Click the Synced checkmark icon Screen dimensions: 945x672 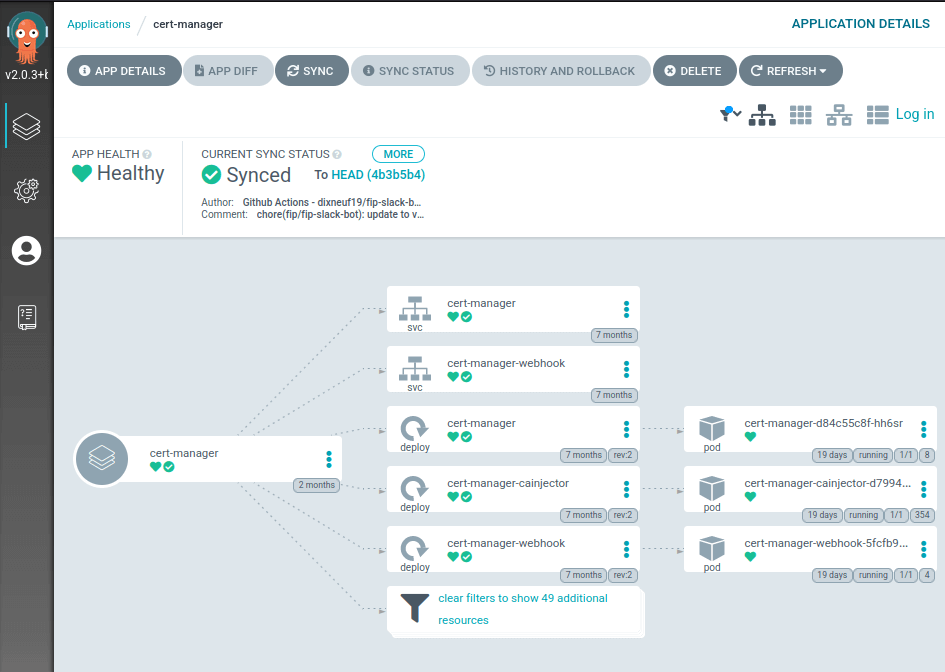211,175
